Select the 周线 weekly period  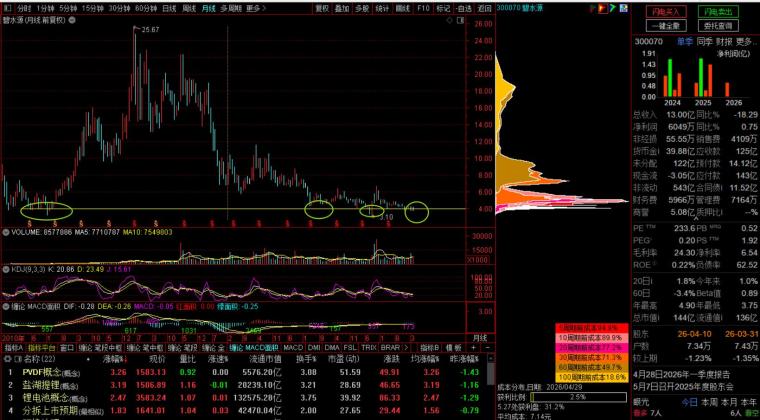coord(189,8)
